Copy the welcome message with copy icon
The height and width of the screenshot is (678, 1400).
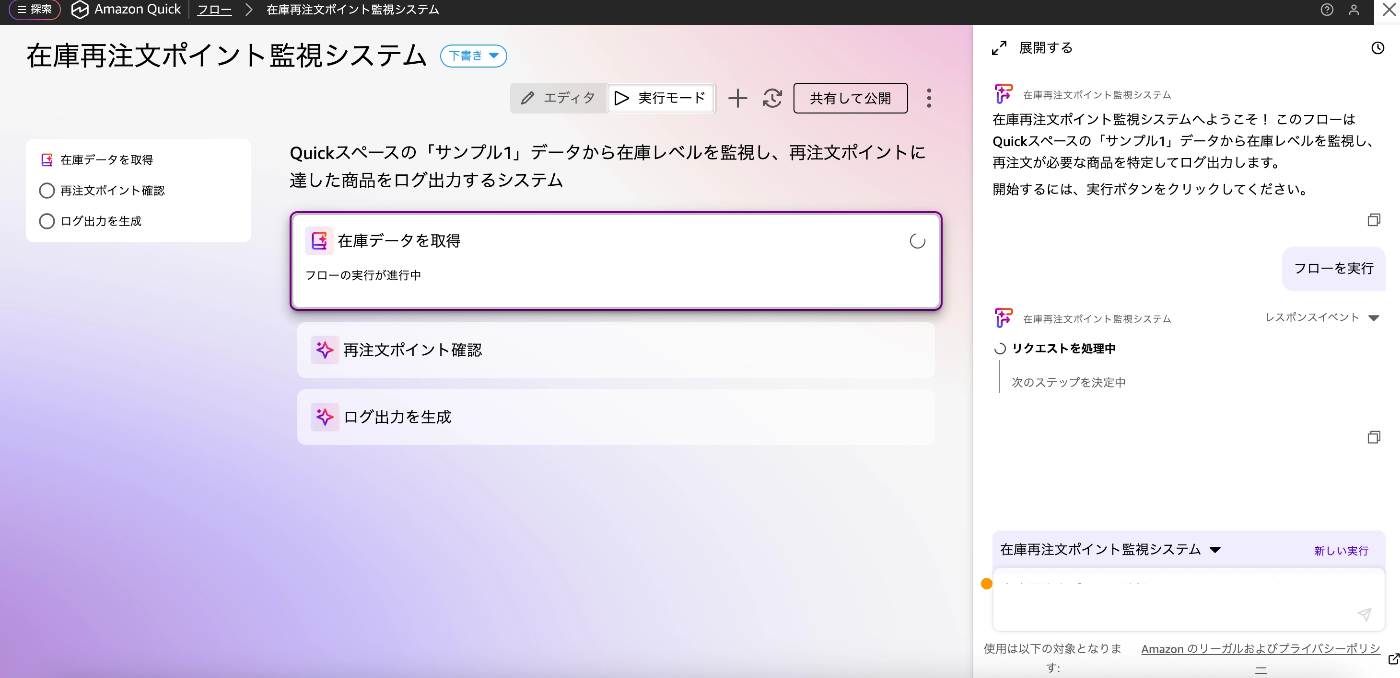(1374, 220)
